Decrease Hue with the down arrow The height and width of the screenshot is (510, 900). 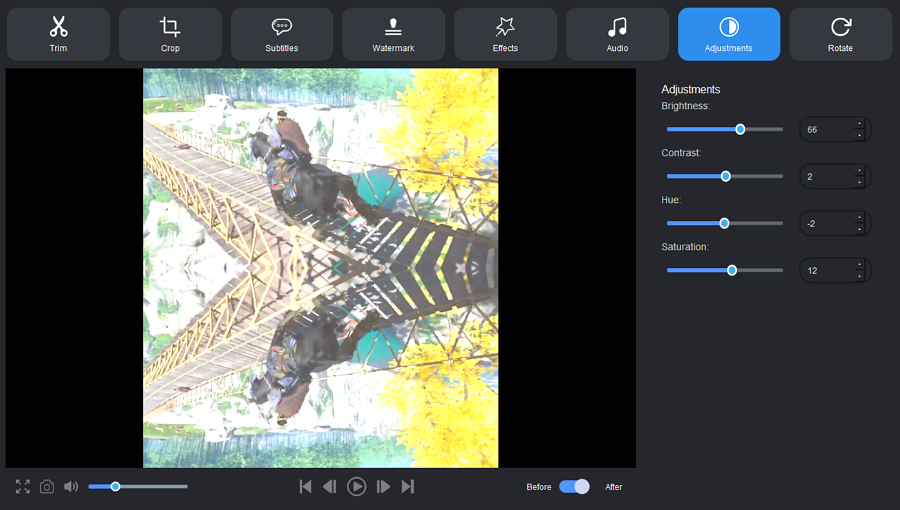tap(859, 230)
